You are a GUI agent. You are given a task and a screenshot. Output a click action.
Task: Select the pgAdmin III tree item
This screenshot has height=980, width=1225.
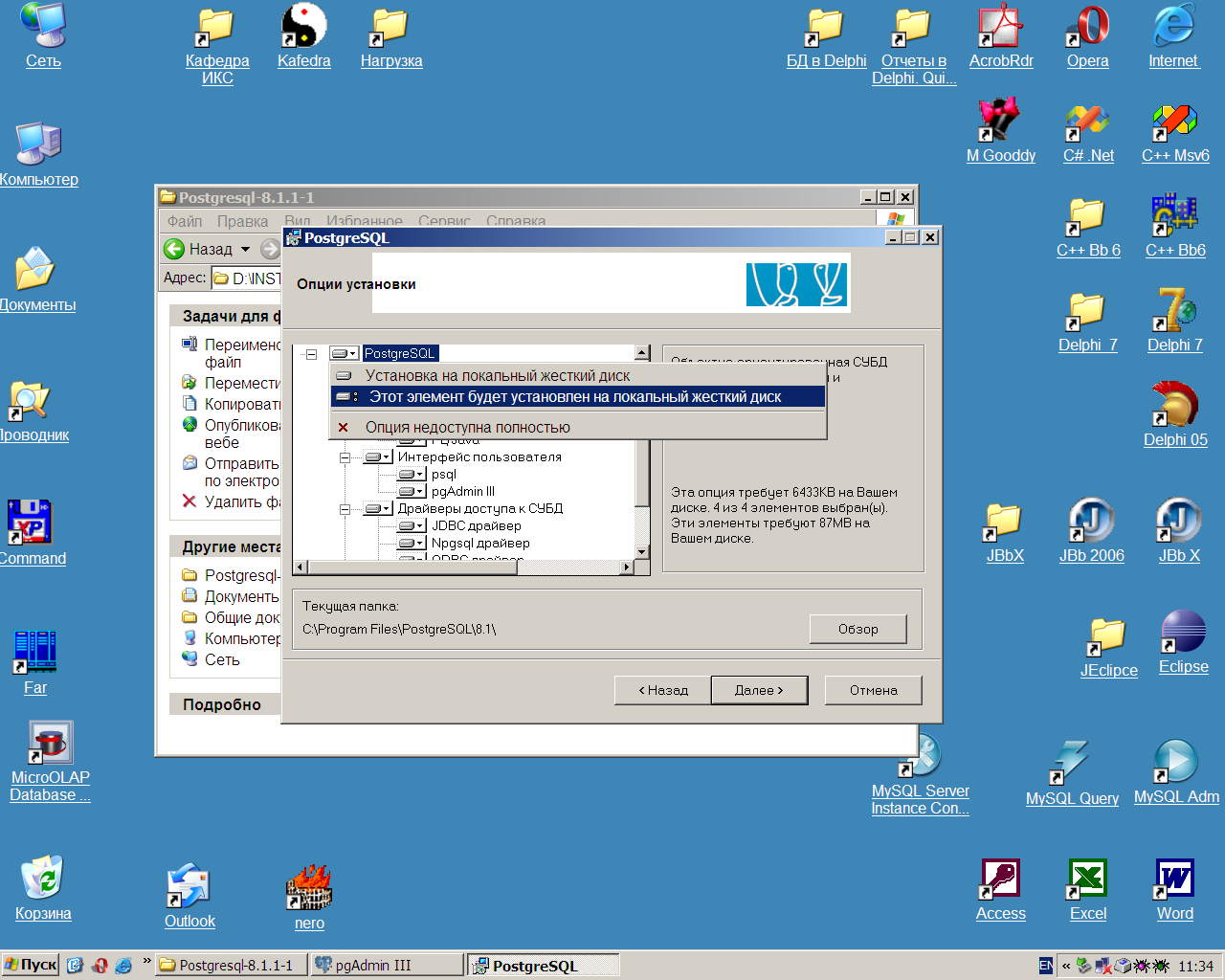click(x=463, y=492)
